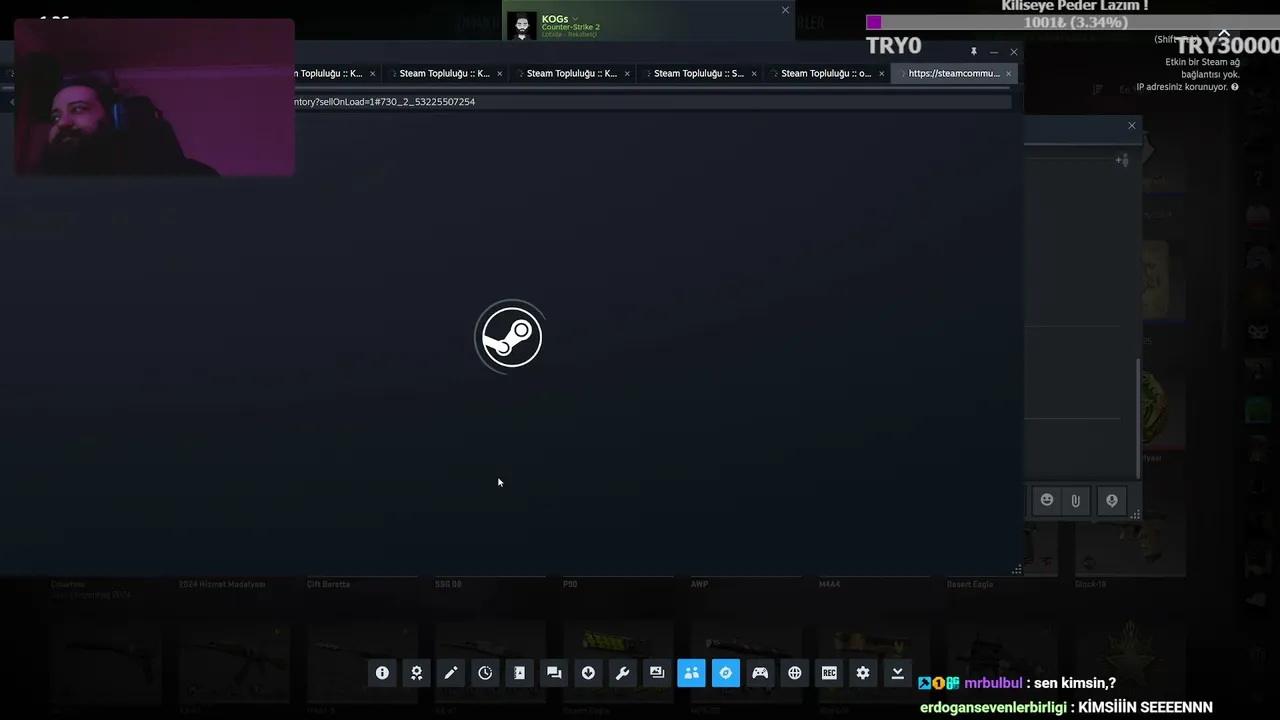Open the guides book icon
This screenshot has height=720, width=1280.
coord(519,673)
